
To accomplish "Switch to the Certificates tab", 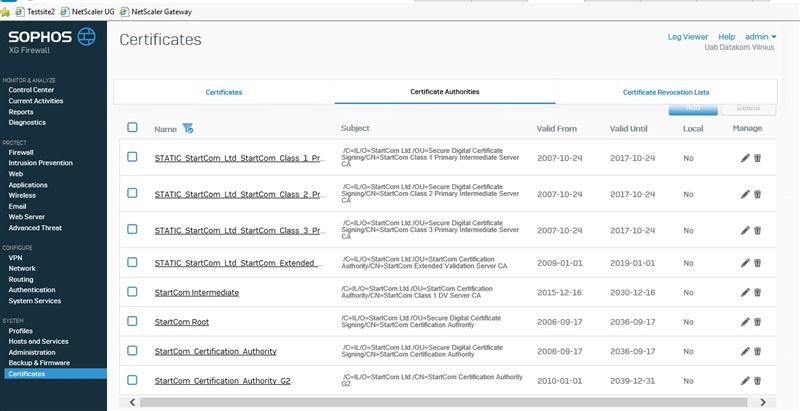I will tap(224, 92).
